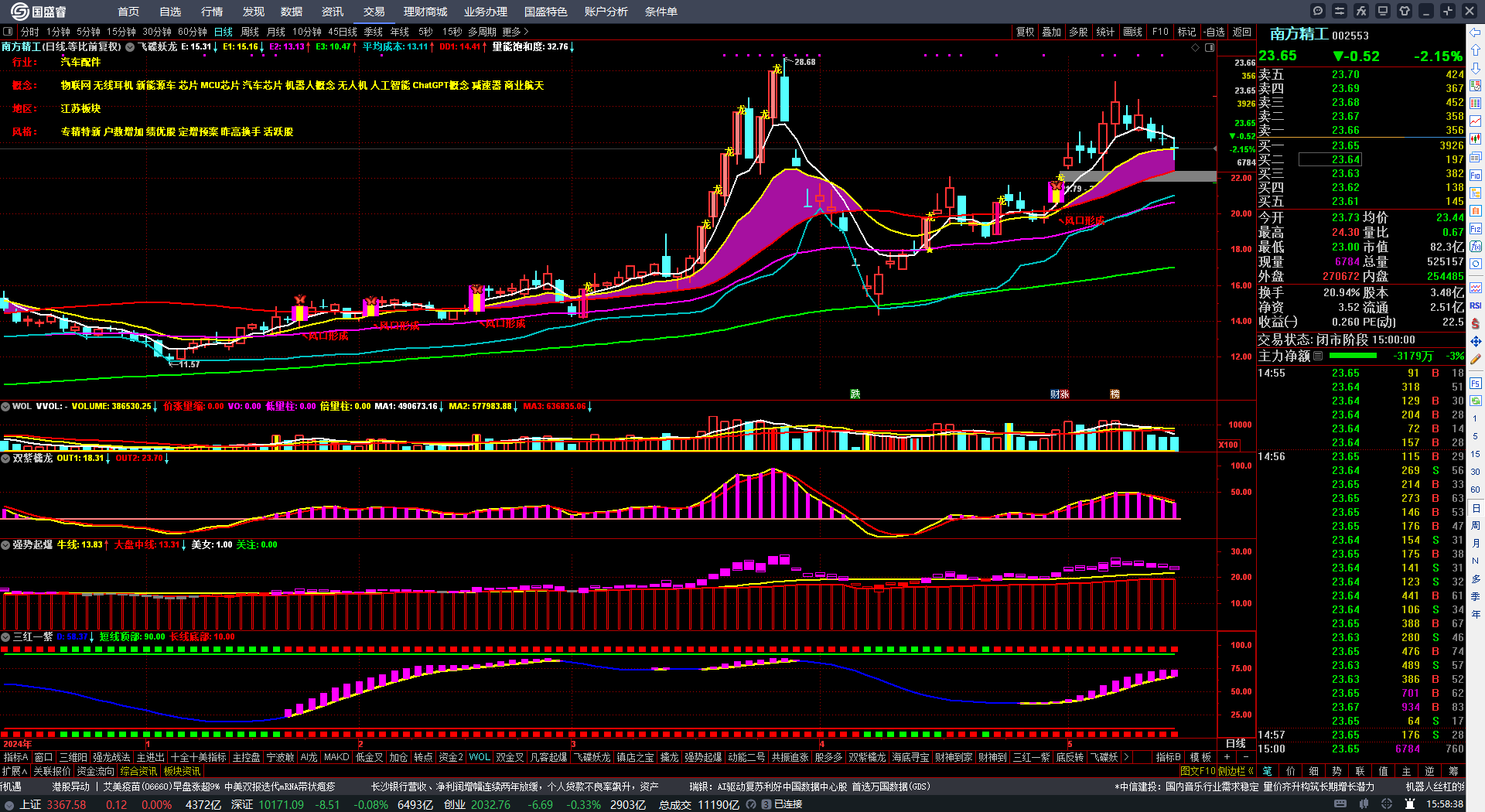Click the Guosheng logo icon at top left
The width and height of the screenshot is (1485, 812).
pos(19,12)
